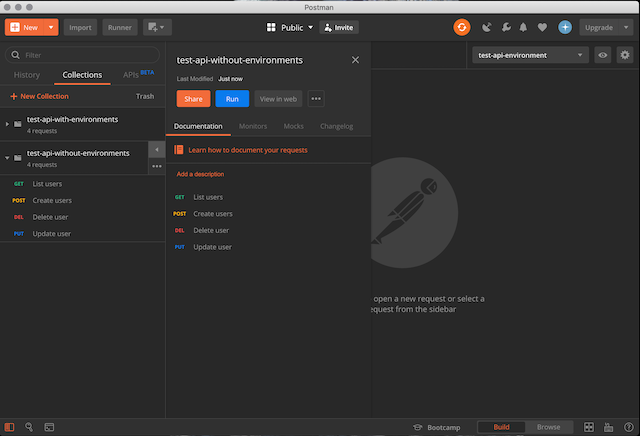Open environment quick look eye icon

pos(602,55)
